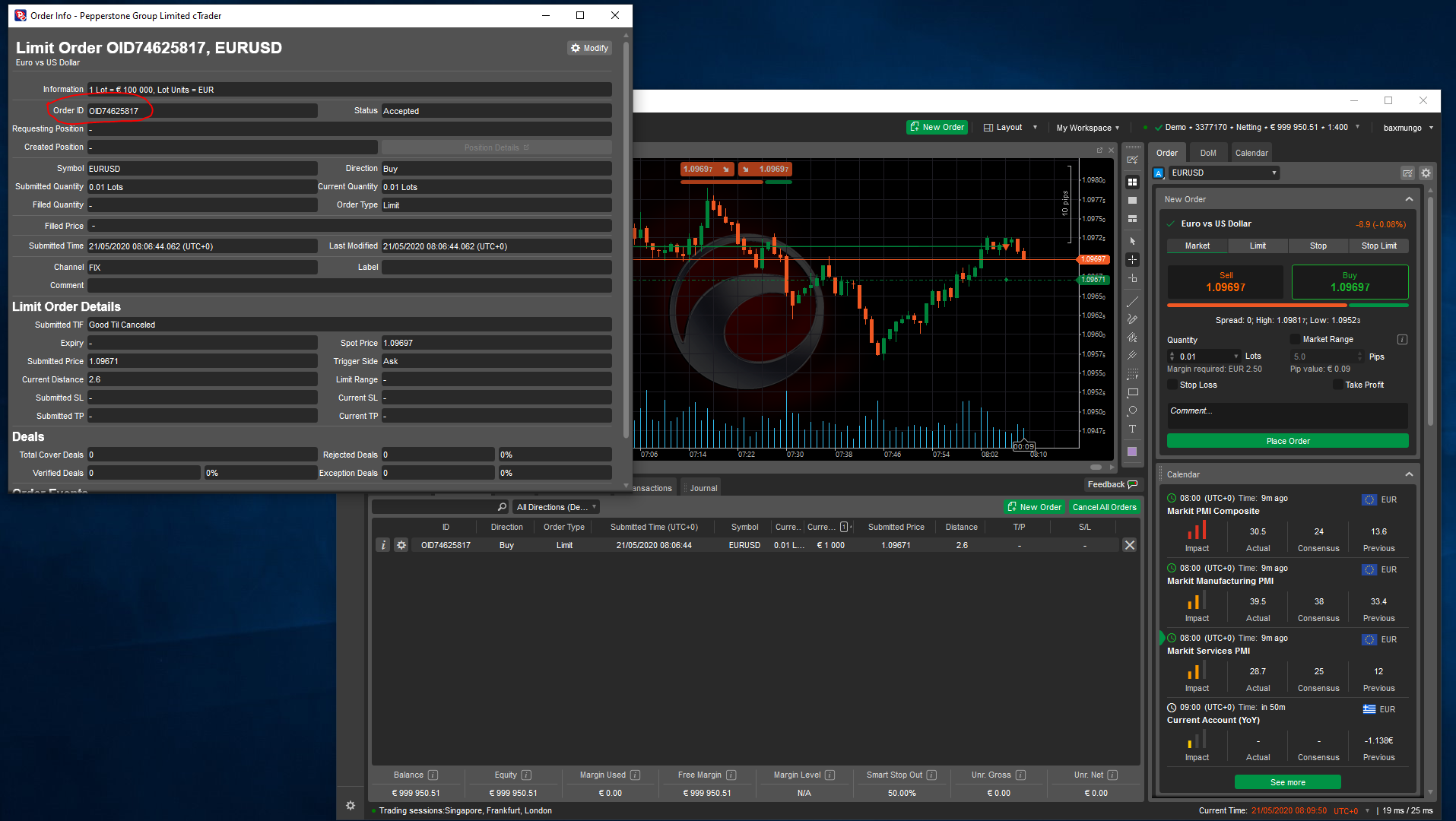Image resolution: width=1456 pixels, height=821 pixels.
Task: Open the Feedback button
Action: click(x=1112, y=484)
